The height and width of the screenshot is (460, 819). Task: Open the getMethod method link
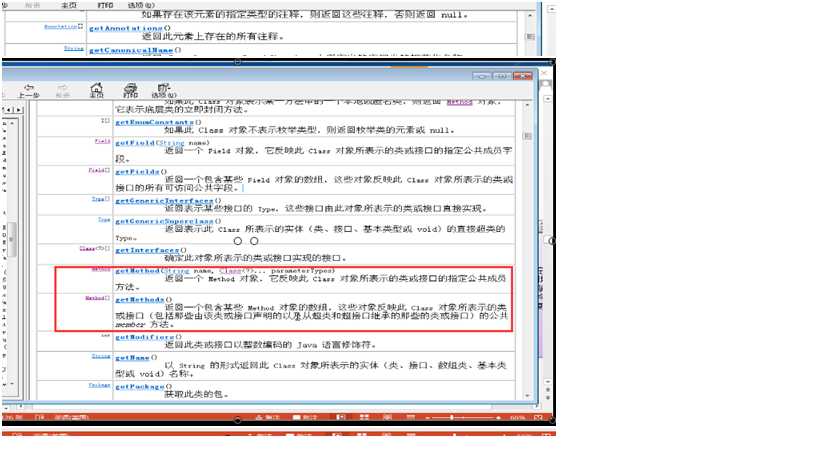(137, 271)
